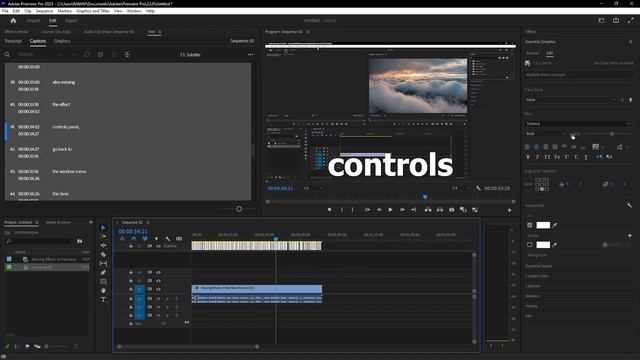Open the font style dropdown Bold
Image resolution: width=640 pixels, height=360 pixels.
click(x=545, y=133)
